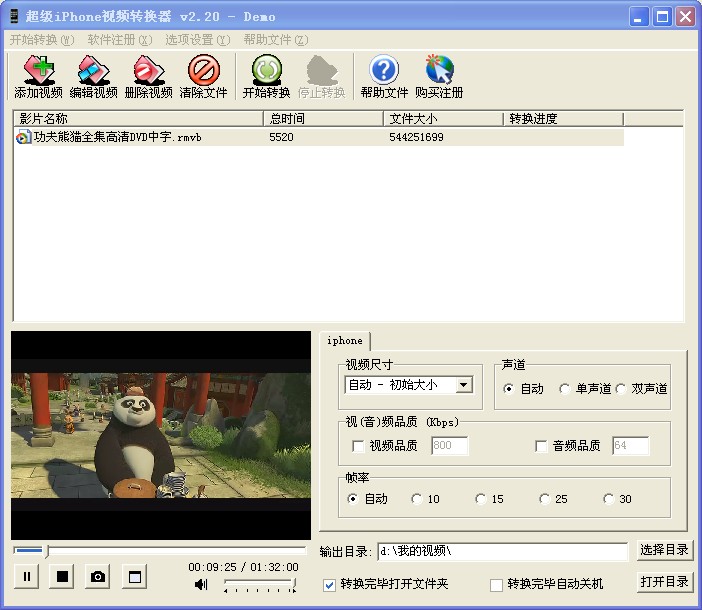Viewport: 702px width, 610px height.
Task: Maximize the converter window
Action: coord(662,17)
